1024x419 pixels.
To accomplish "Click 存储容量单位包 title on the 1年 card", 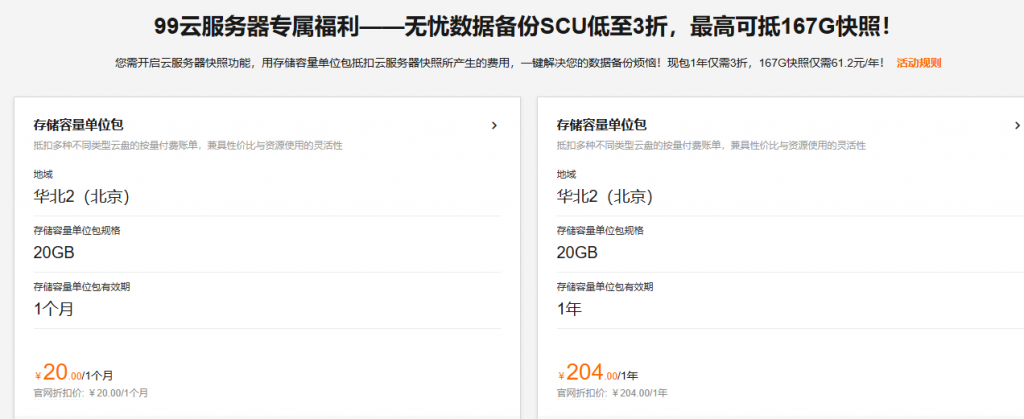I will [x=601, y=125].
